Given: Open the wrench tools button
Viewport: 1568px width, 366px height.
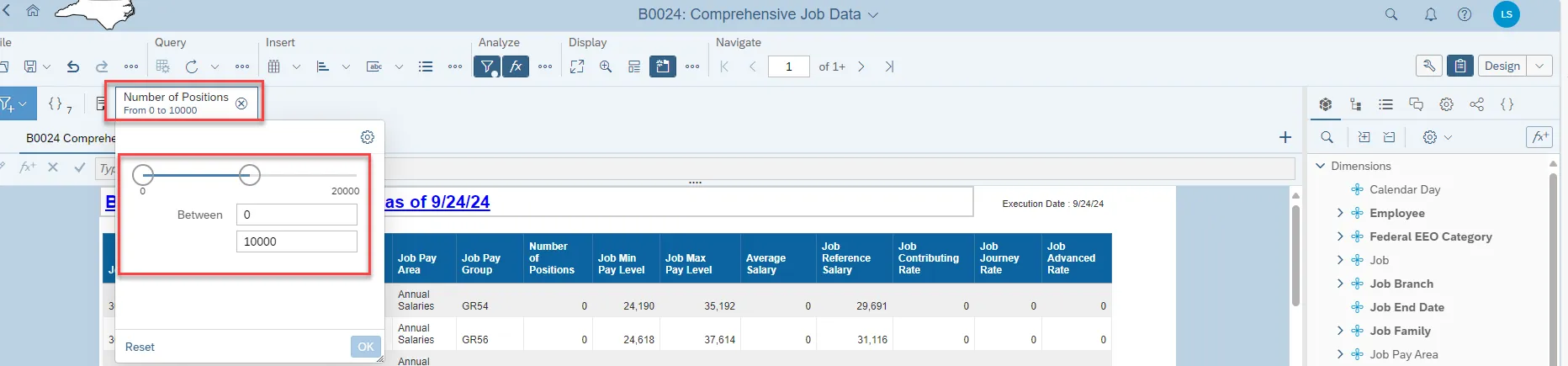Looking at the screenshot, I should point(1428,66).
